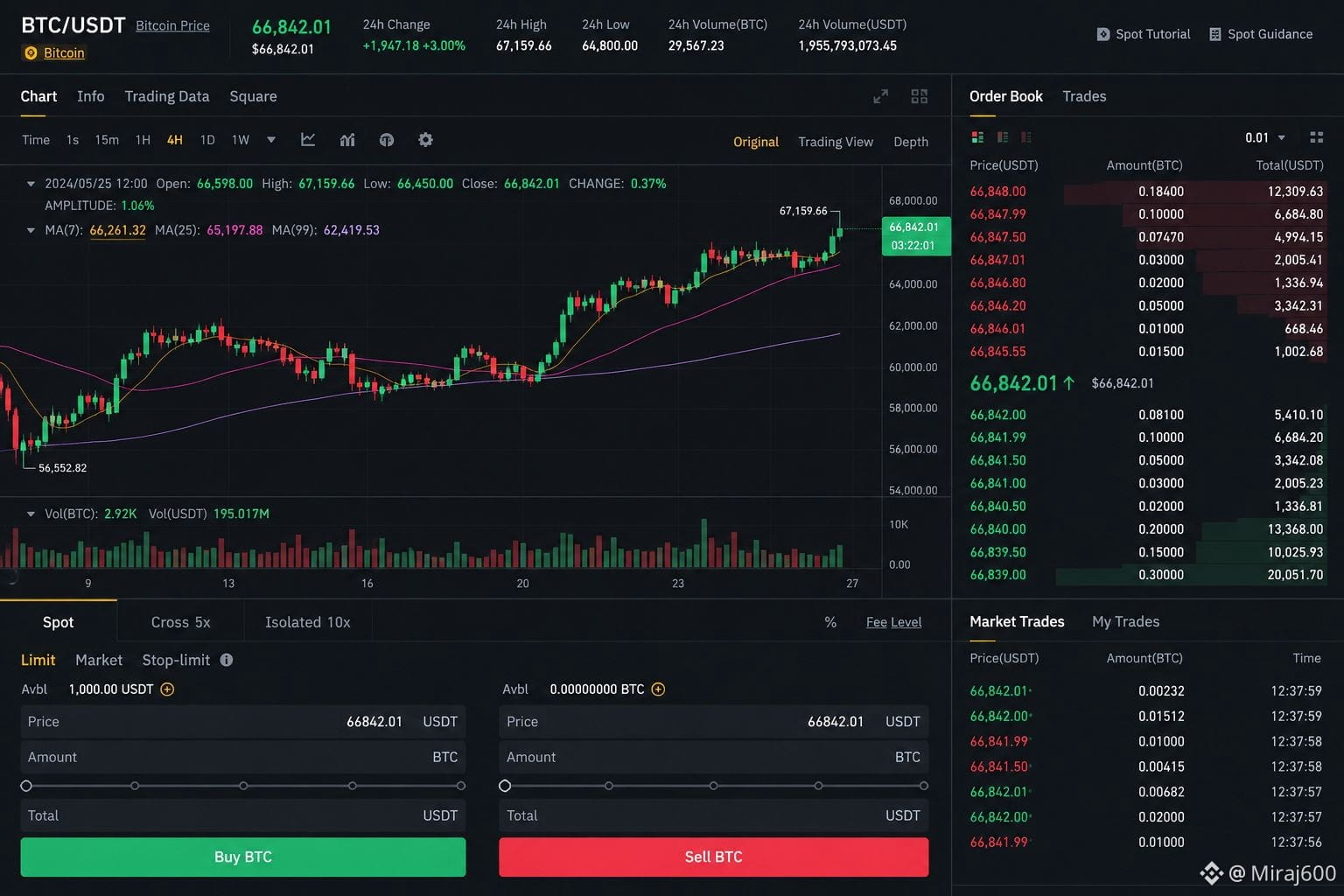Click the green up arrow beside 66,842.01
Screen dimensions: 1344x896
(x=1068, y=383)
